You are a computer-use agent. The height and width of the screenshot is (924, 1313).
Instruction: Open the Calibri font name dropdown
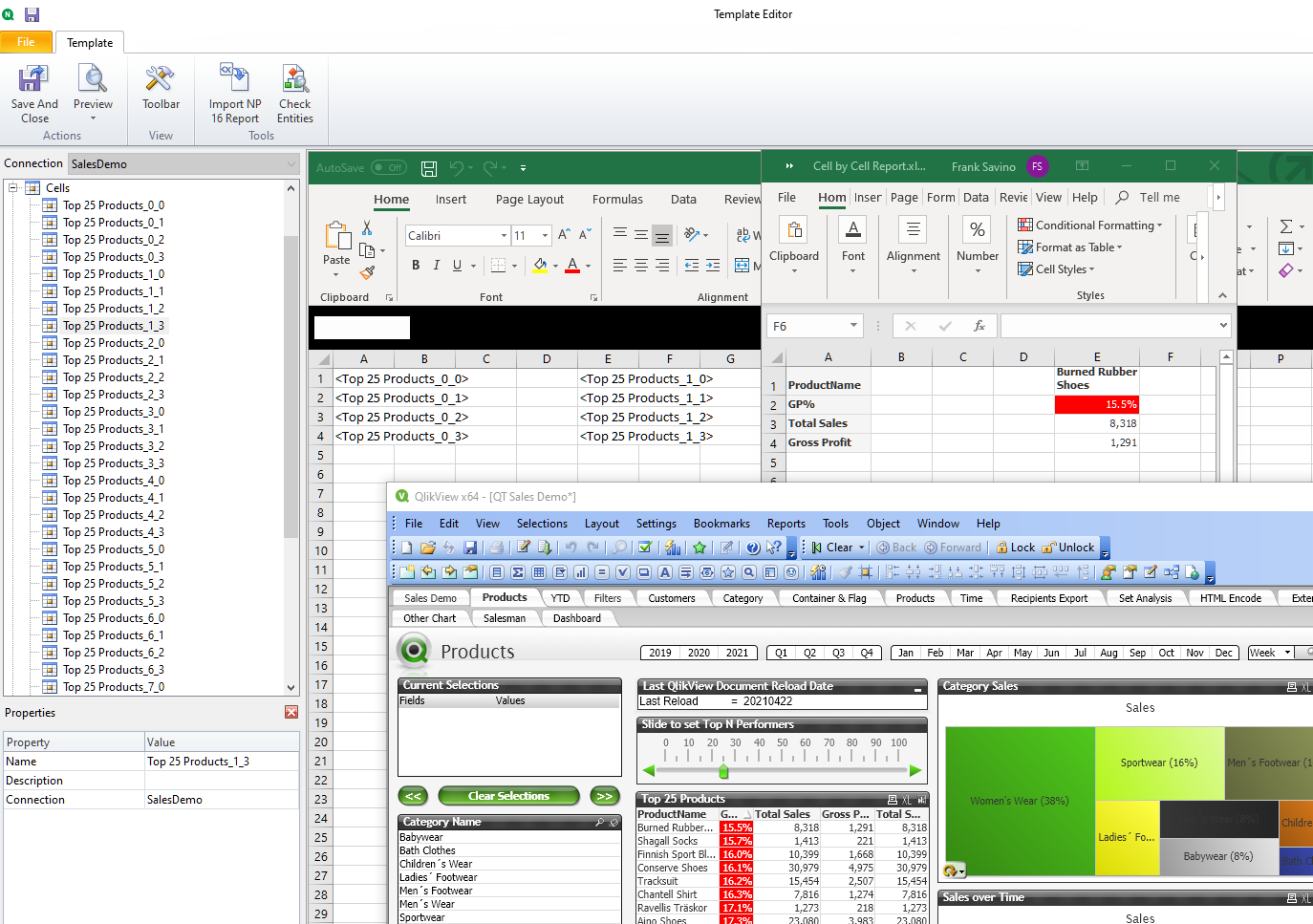[x=504, y=235]
